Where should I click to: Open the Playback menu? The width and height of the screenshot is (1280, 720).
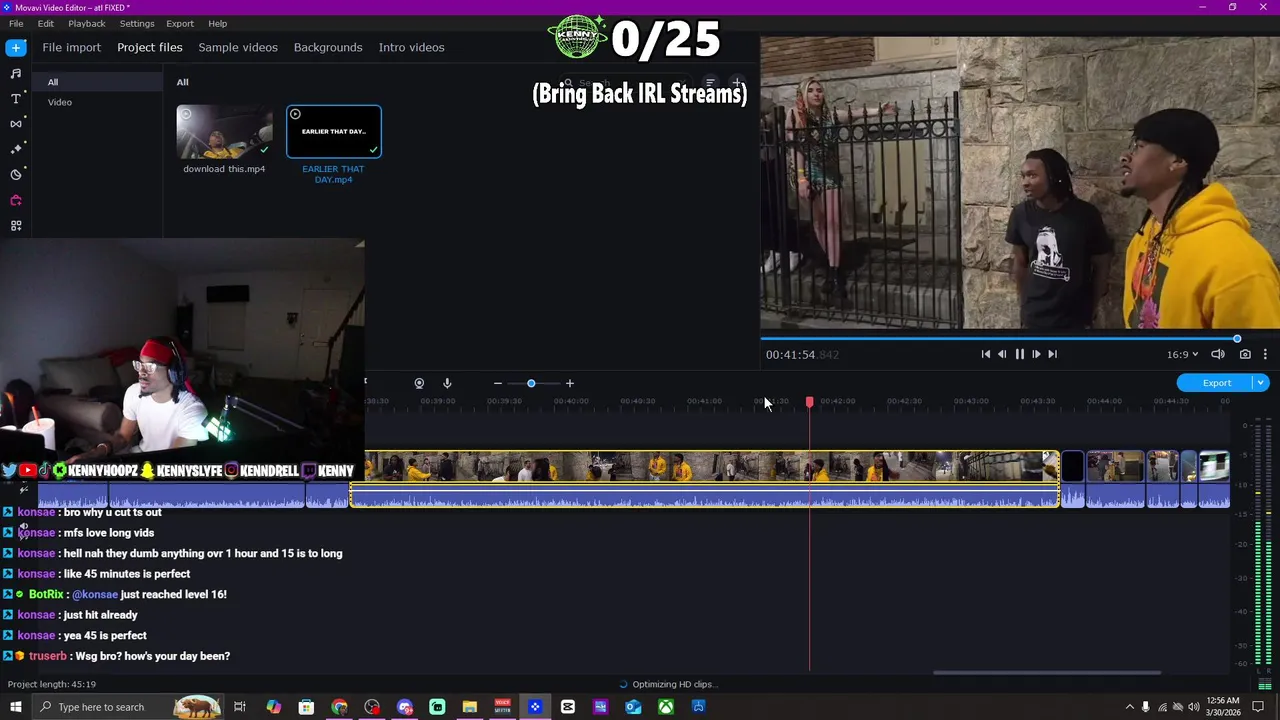(x=87, y=23)
